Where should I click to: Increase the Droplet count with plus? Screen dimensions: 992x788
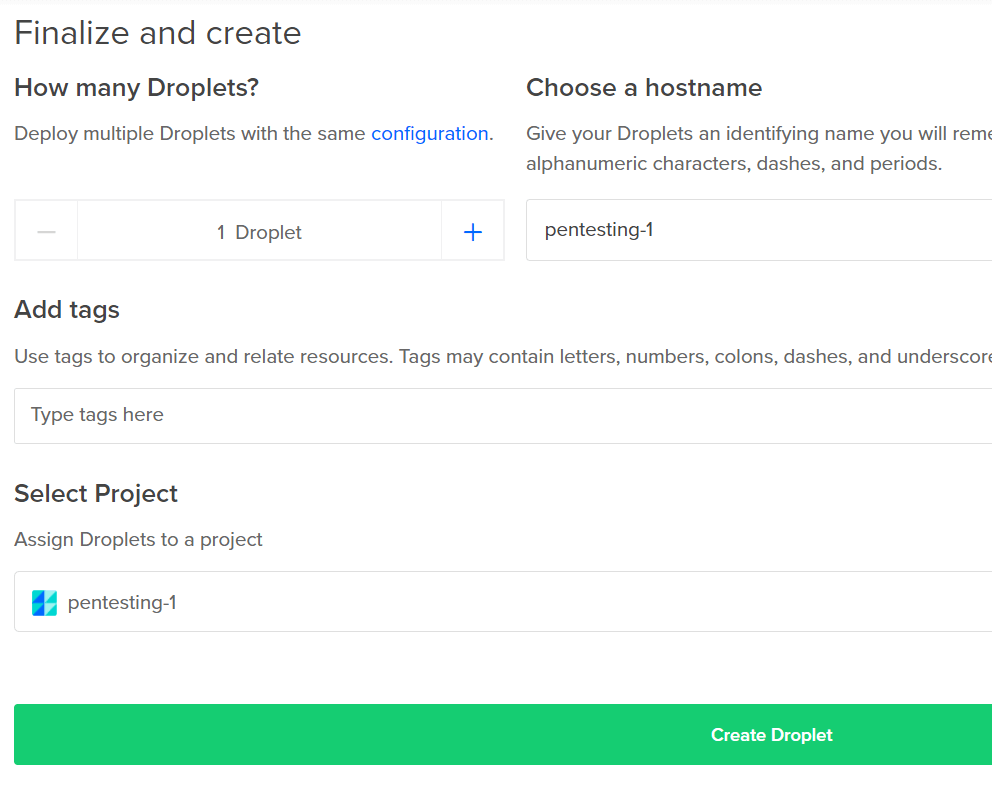[473, 231]
